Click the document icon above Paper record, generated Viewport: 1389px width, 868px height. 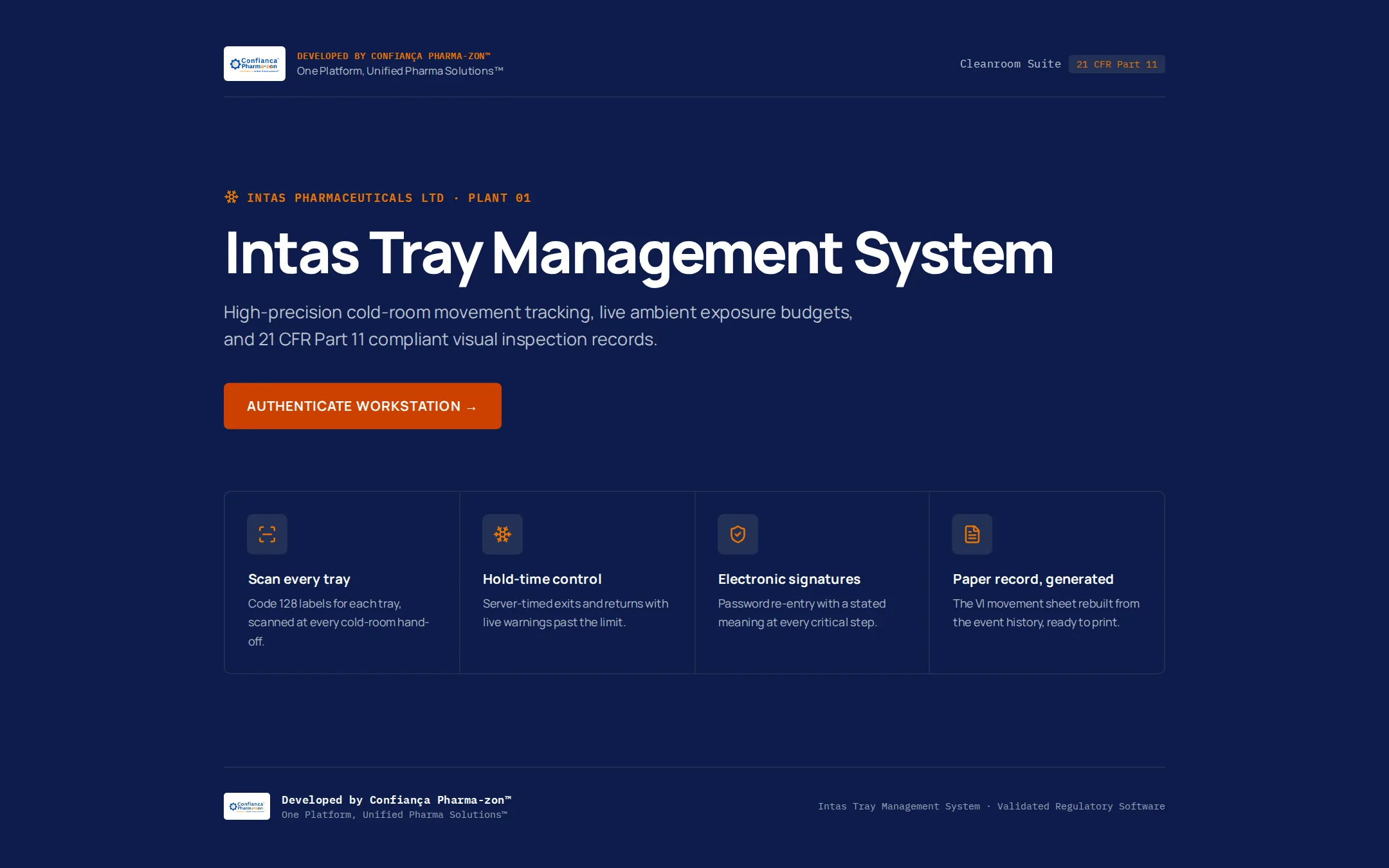pyautogui.click(x=972, y=534)
